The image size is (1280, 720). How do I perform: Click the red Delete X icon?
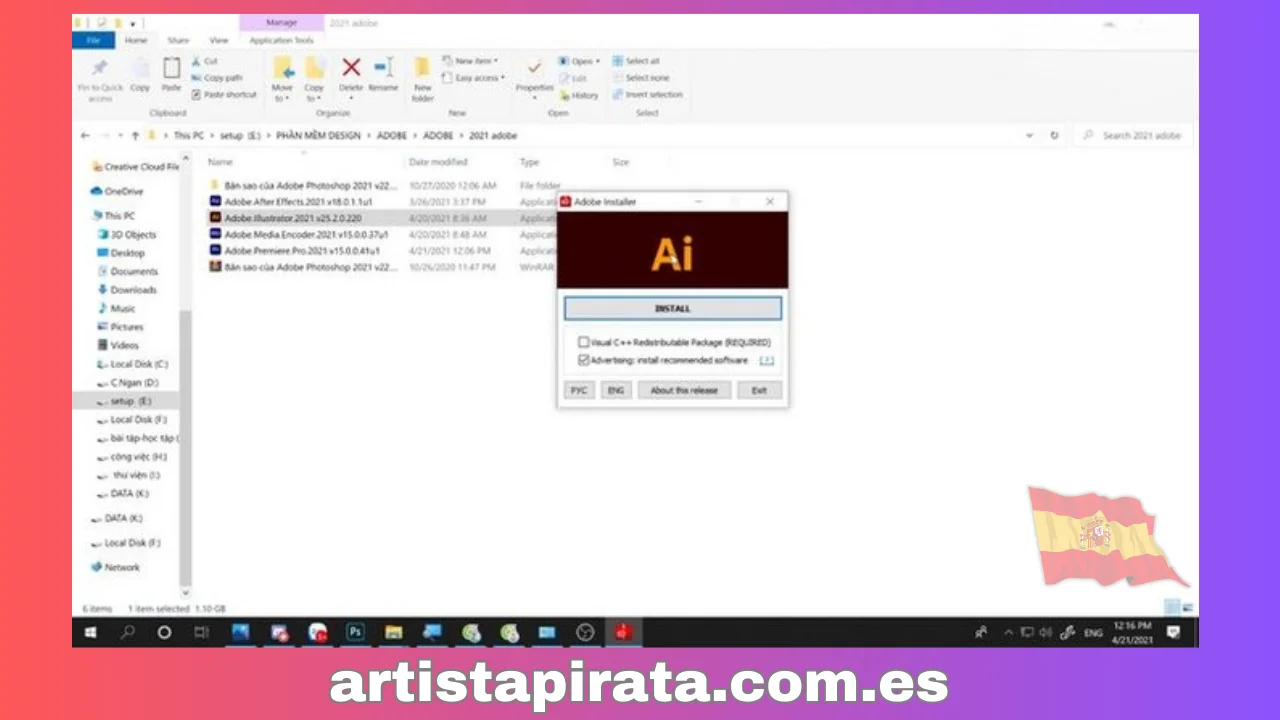(351, 67)
